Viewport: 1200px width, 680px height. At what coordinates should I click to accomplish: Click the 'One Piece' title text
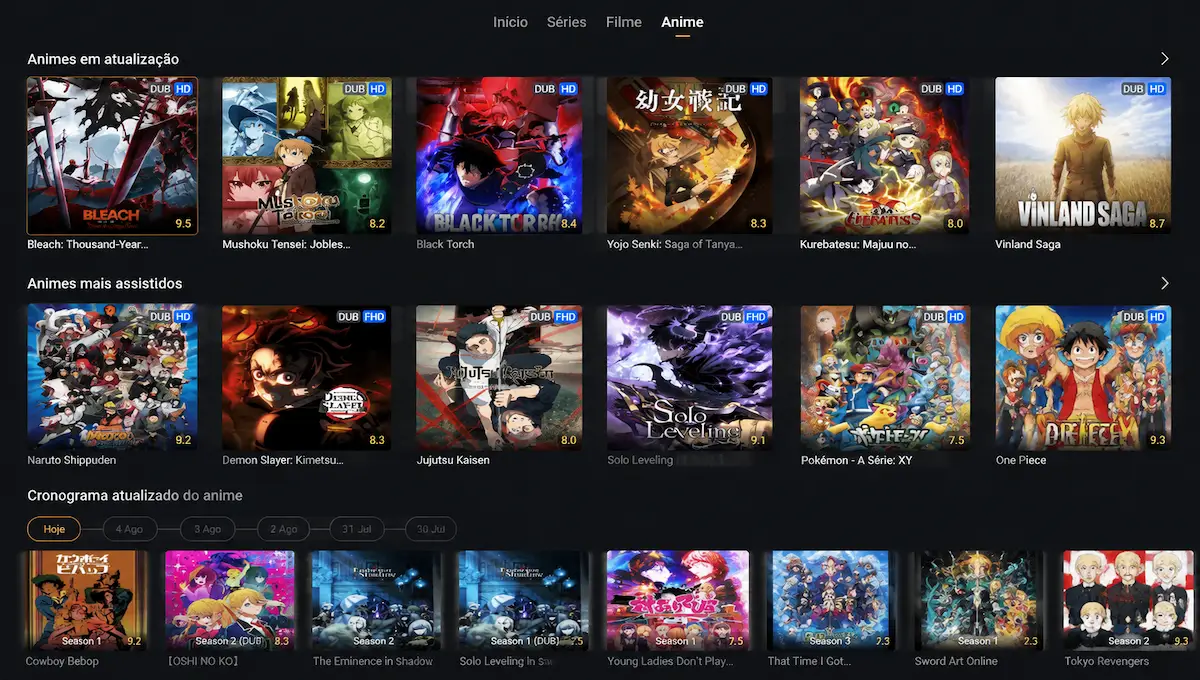pos(1021,460)
